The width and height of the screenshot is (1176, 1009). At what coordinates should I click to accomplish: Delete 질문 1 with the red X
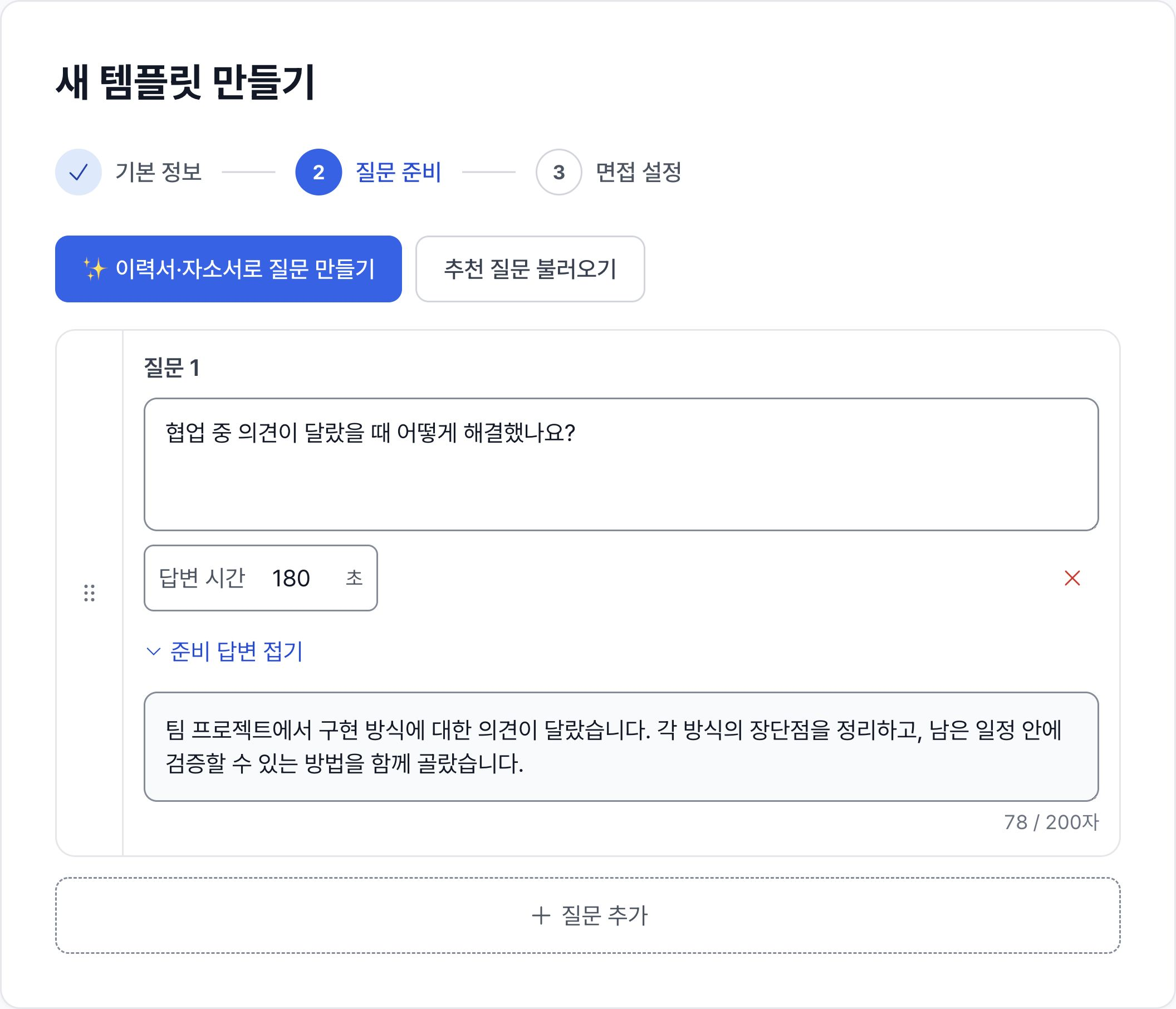coord(1071,577)
